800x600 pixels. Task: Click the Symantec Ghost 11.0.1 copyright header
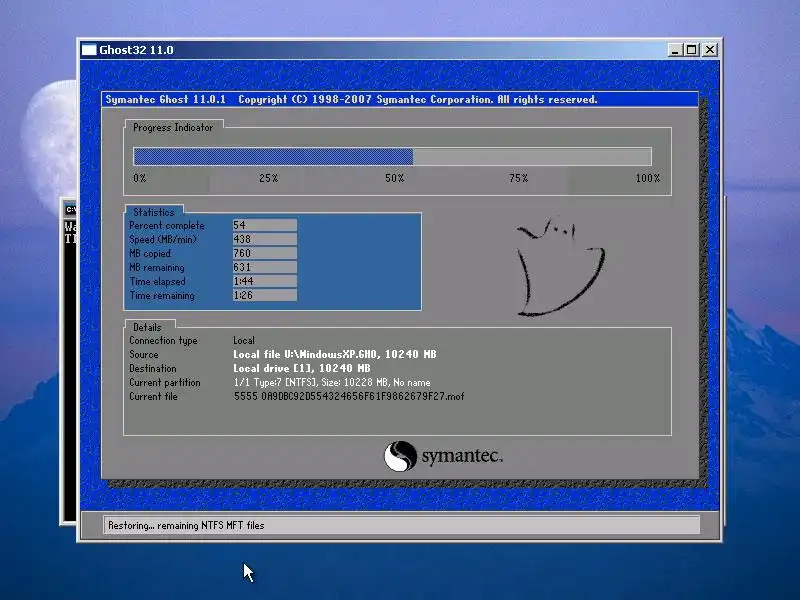pos(351,99)
